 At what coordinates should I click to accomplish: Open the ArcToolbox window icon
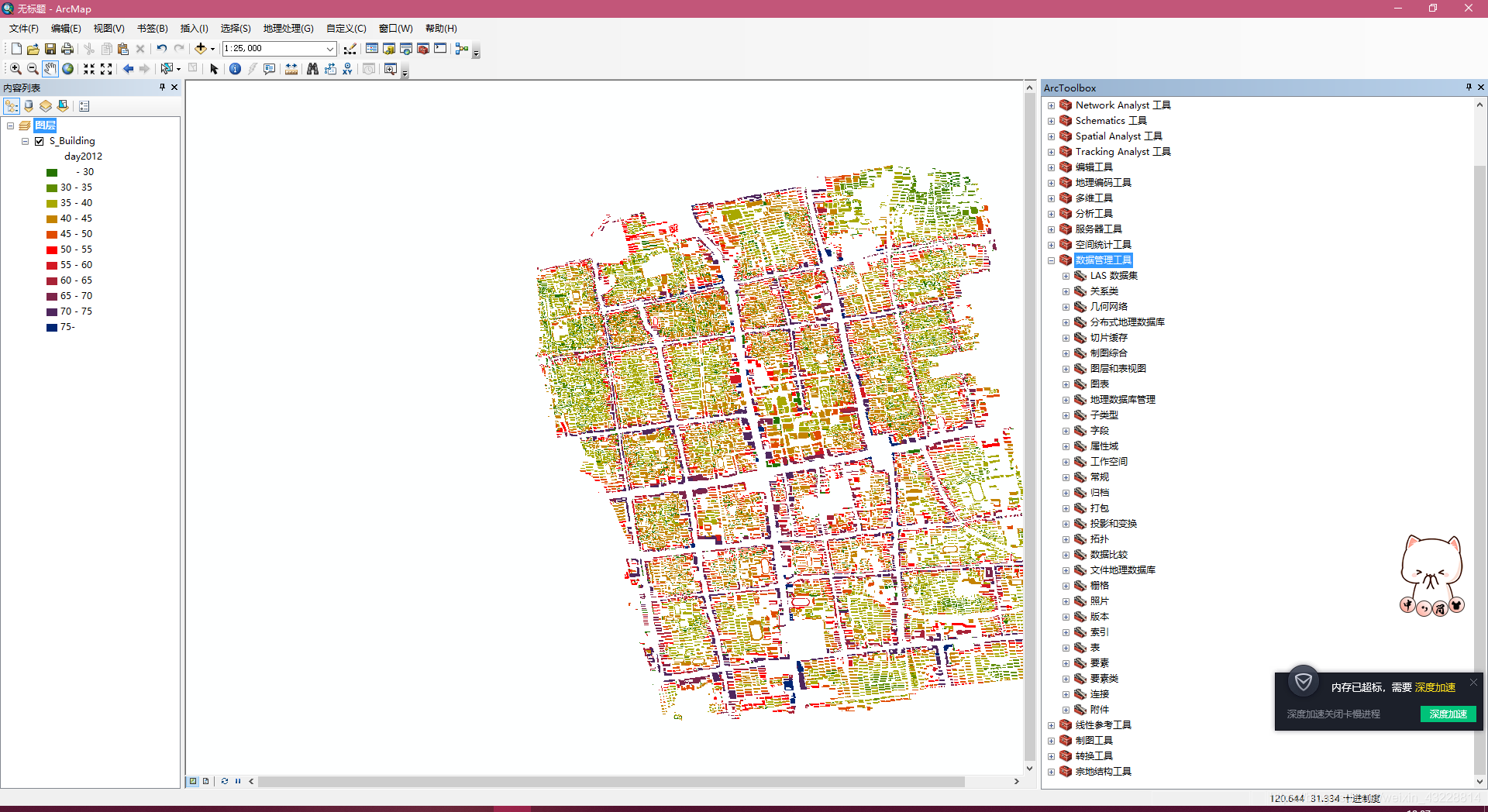[x=423, y=48]
